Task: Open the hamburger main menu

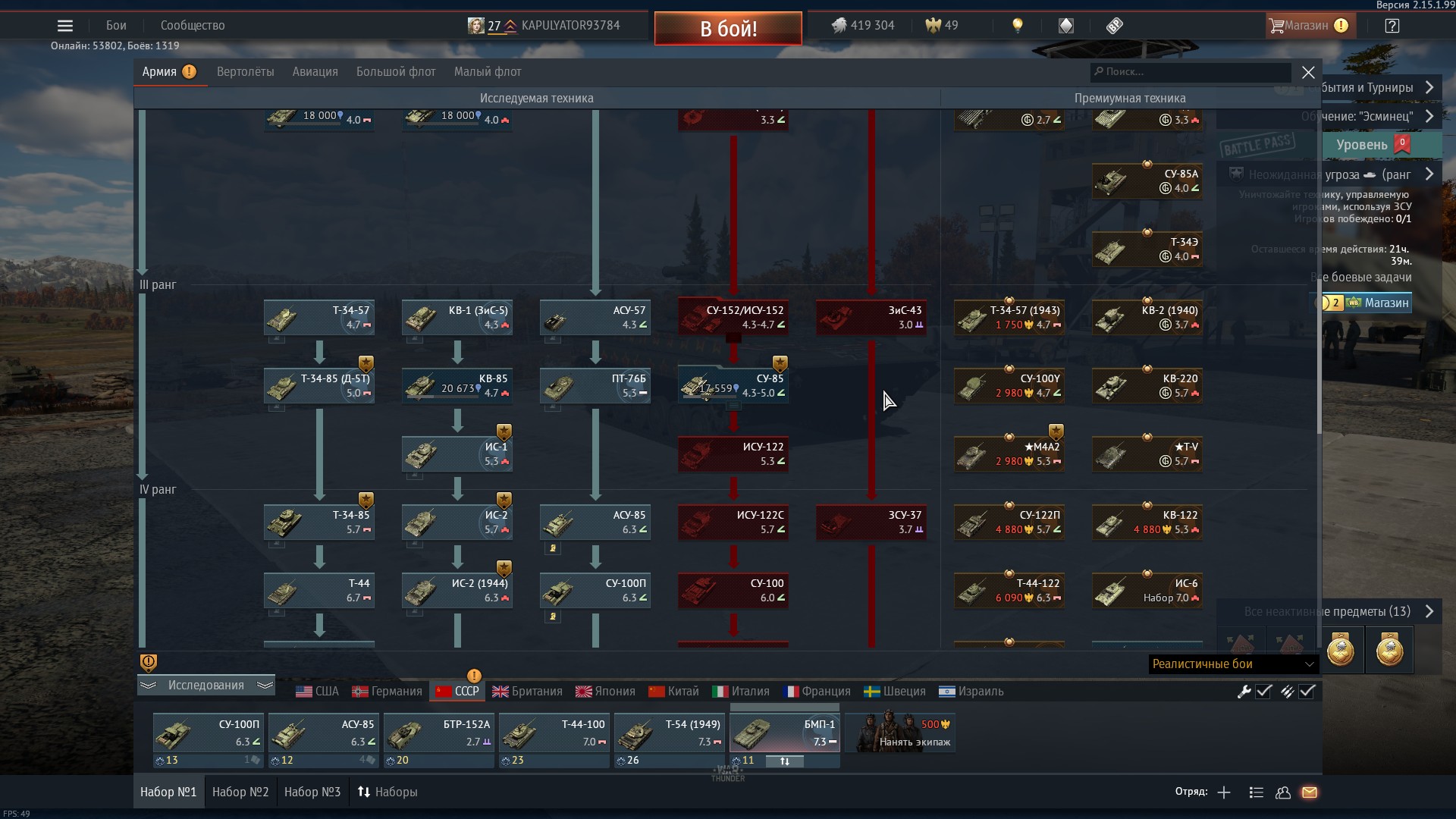Action: [x=65, y=26]
